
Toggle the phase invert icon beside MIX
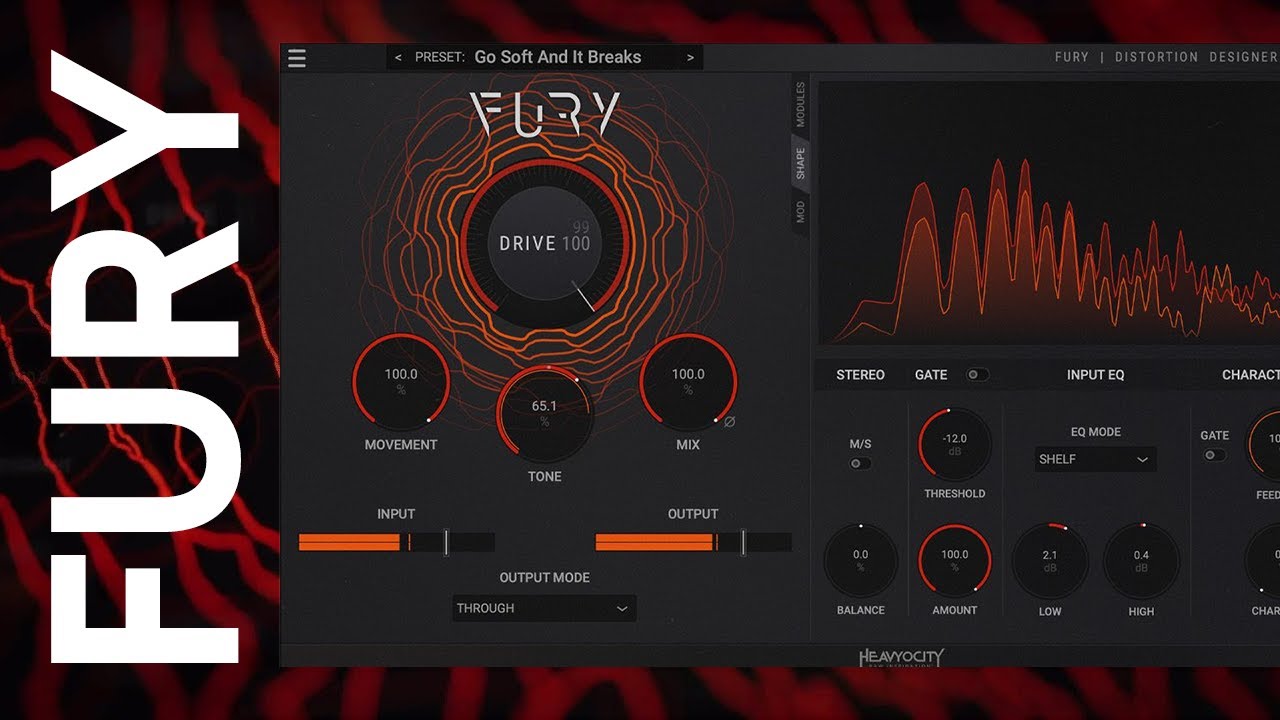click(729, 422)
